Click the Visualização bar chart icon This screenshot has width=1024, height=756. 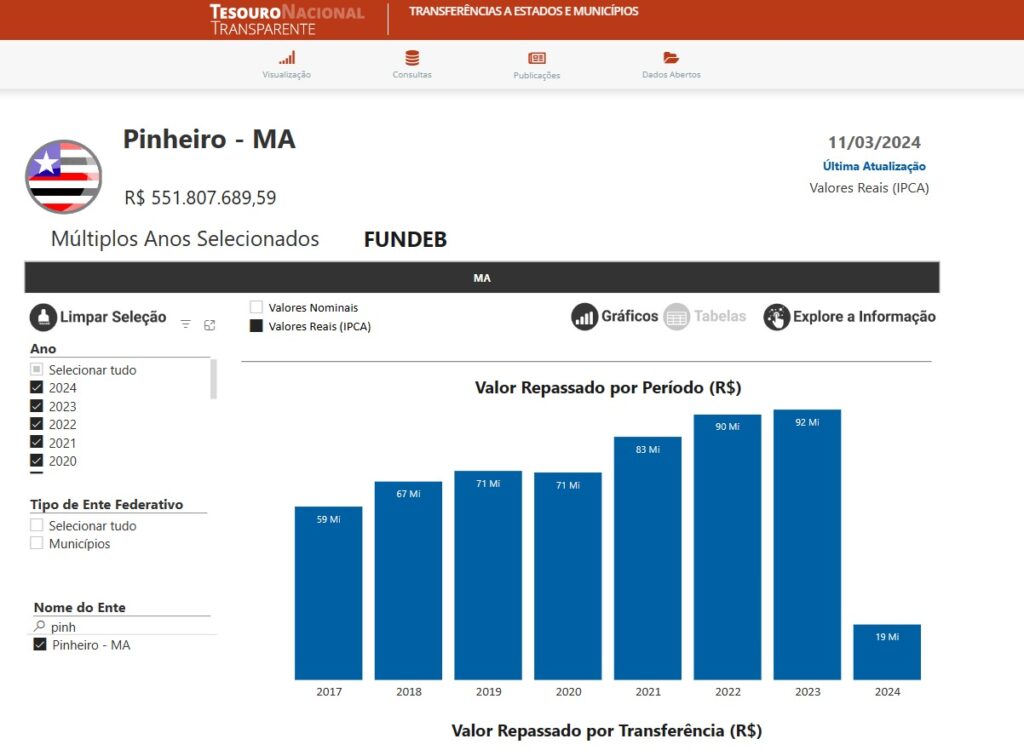[287, 58]
